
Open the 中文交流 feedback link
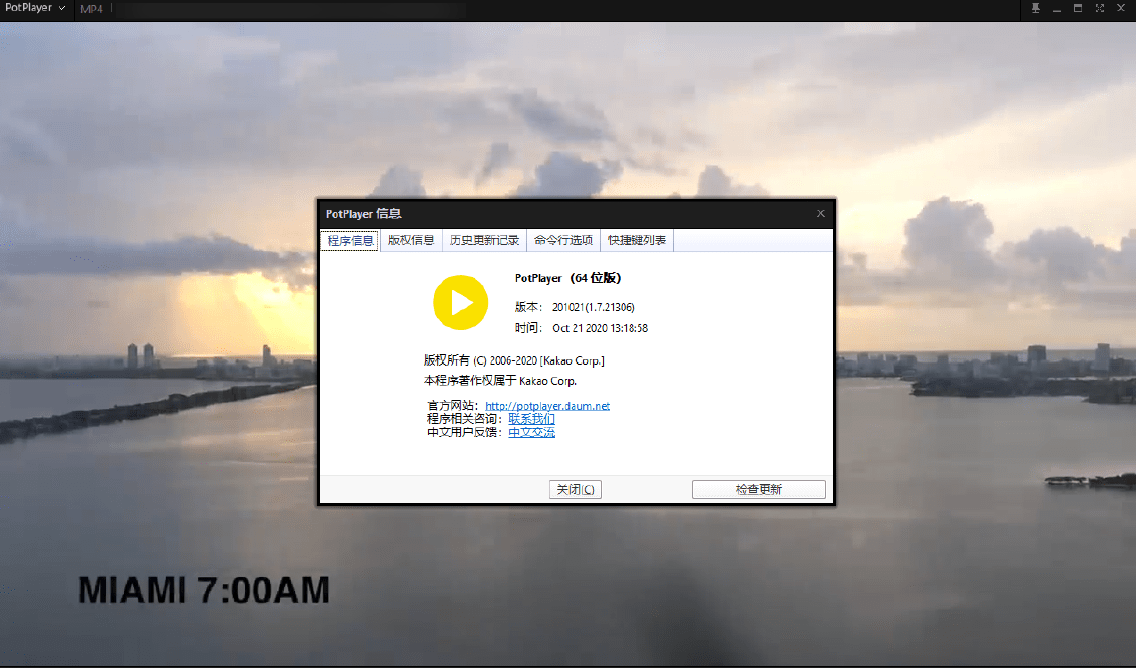tap(531, 432)
